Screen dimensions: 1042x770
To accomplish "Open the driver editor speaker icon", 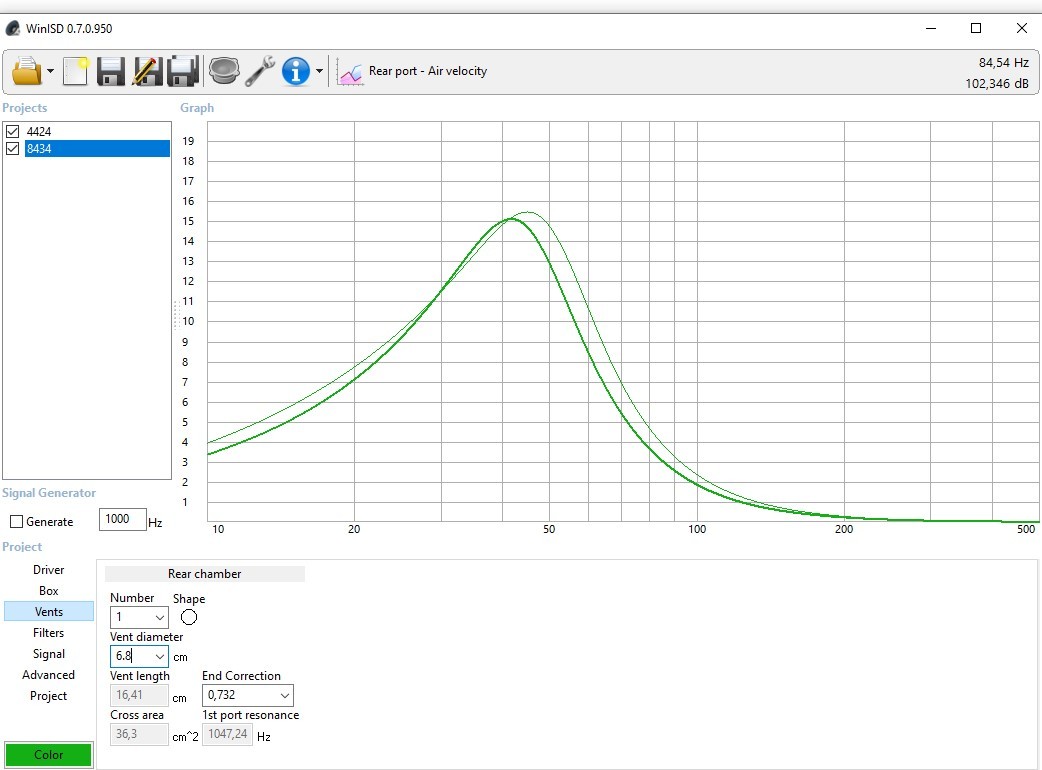I will (224, 70).
